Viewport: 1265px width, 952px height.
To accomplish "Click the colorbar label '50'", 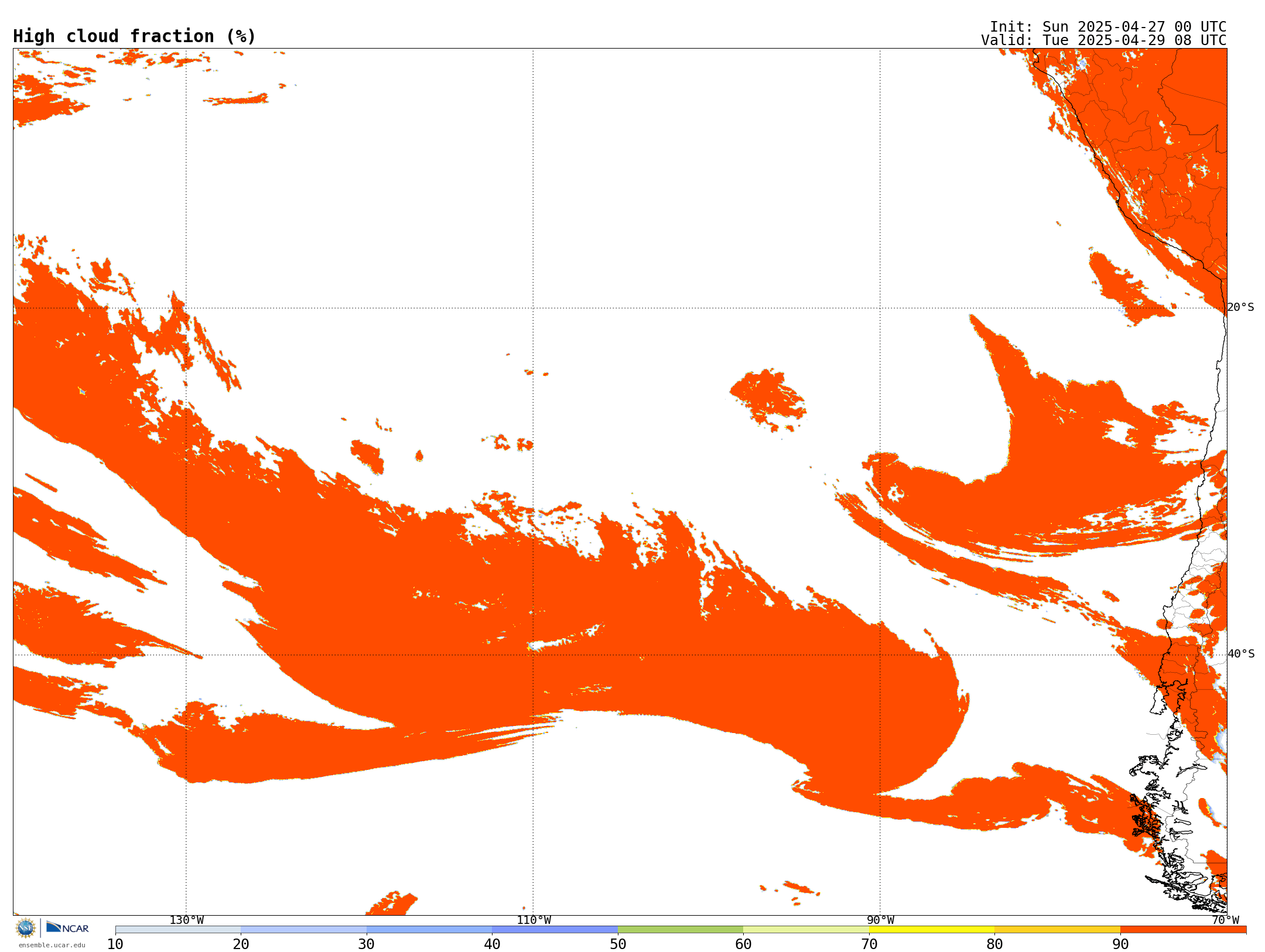I will click(618, 944).
